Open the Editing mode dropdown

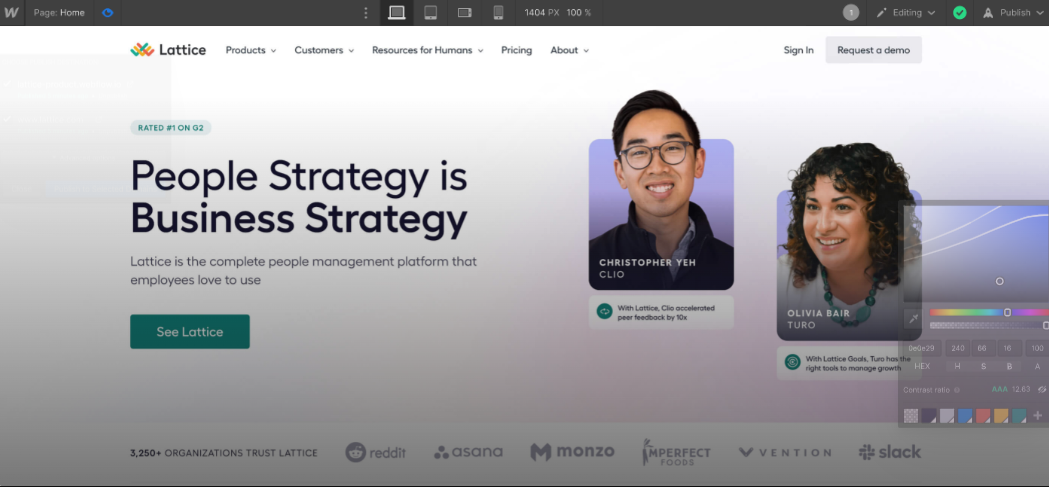(907, 13)
